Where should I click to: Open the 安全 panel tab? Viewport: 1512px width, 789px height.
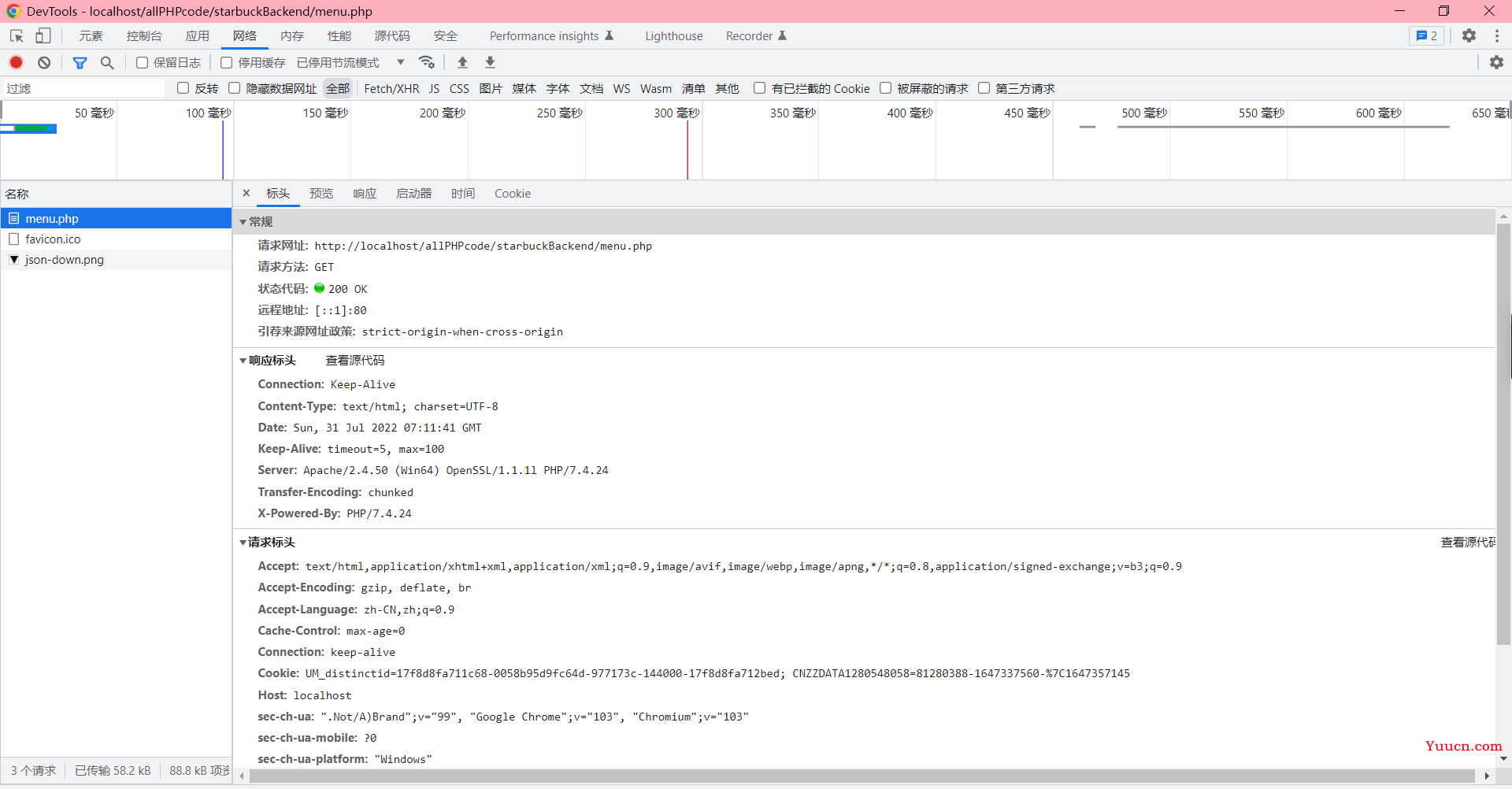pyautogui.click(x=446, y=36)
